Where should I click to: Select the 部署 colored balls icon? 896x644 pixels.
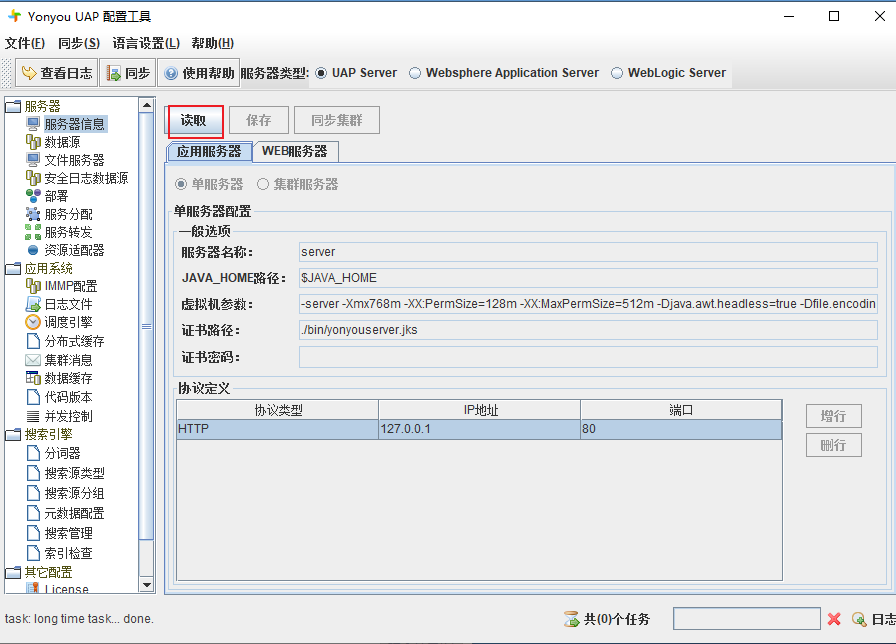click(33, 196)
